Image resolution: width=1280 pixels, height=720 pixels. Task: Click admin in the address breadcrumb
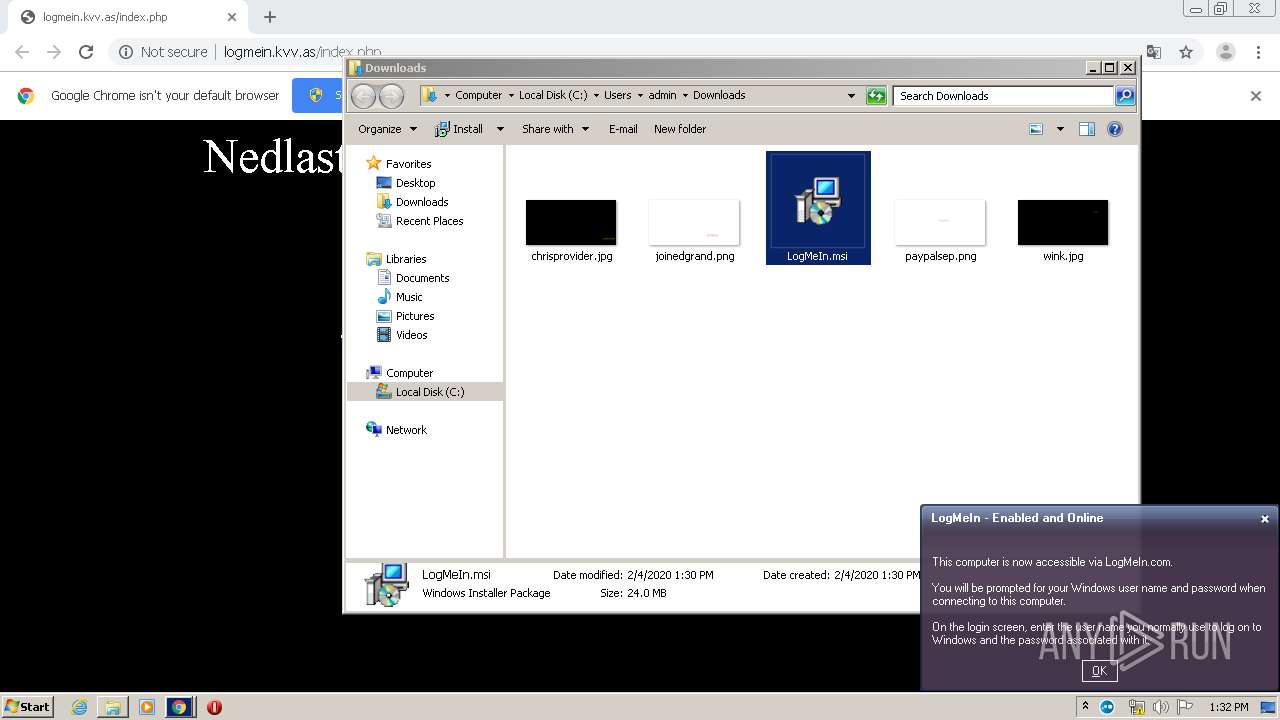(662, 96)
